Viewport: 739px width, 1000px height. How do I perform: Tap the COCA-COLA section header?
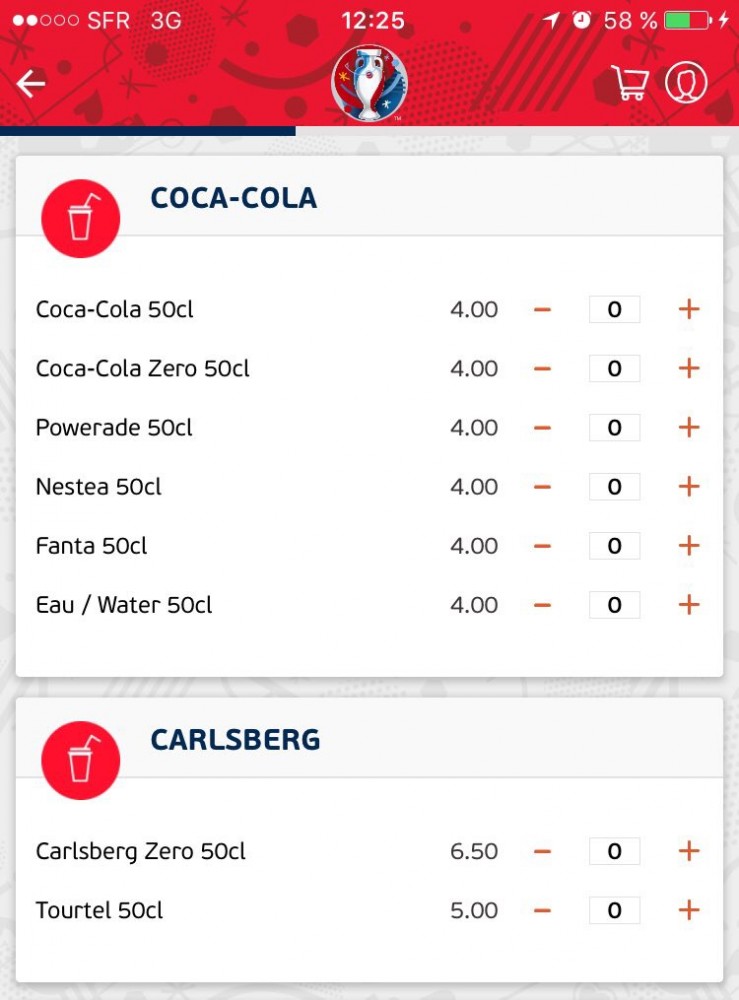click(x=233, y=198)
